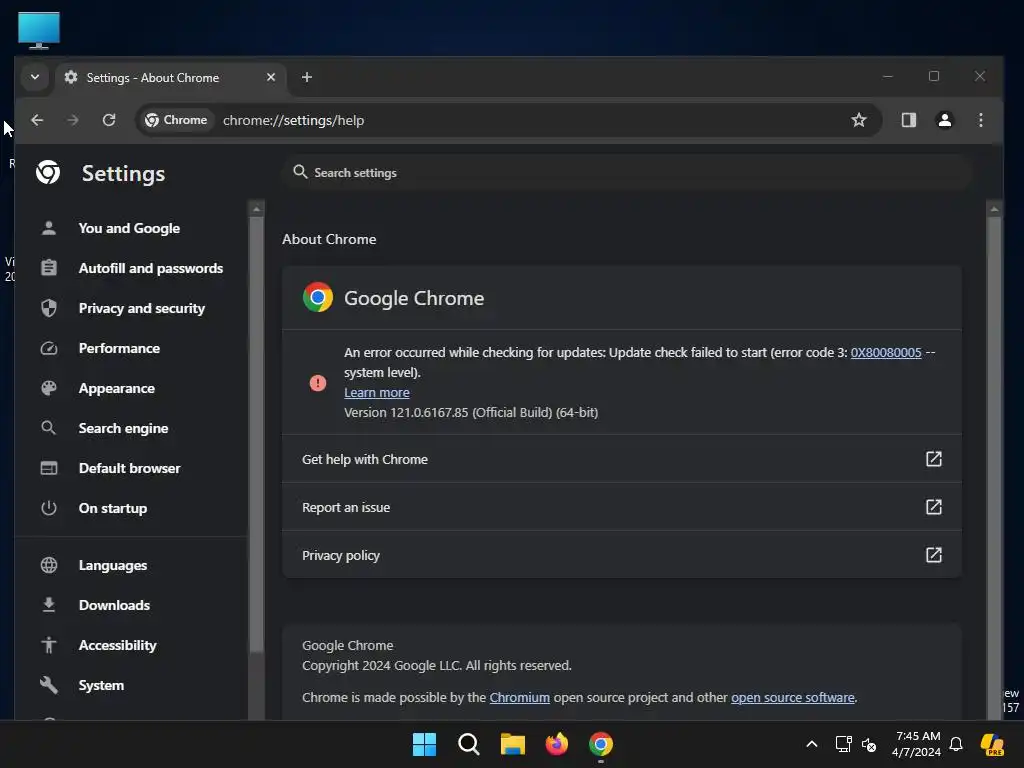Click the Downloads arrow icon in sidebar
The image size is (1024, 768).
(x=49, y=605)
